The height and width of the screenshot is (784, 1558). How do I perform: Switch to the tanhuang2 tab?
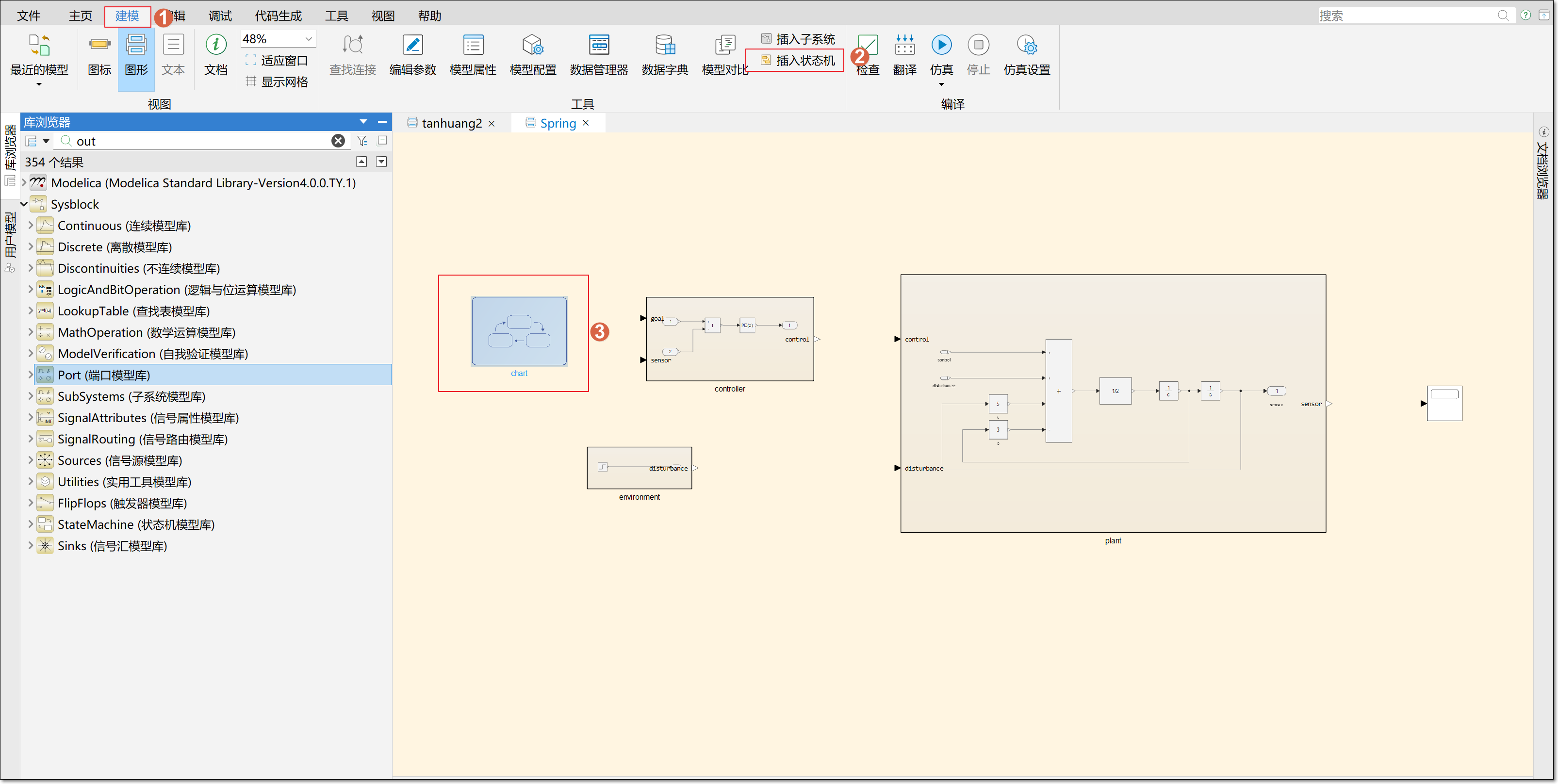451,123
